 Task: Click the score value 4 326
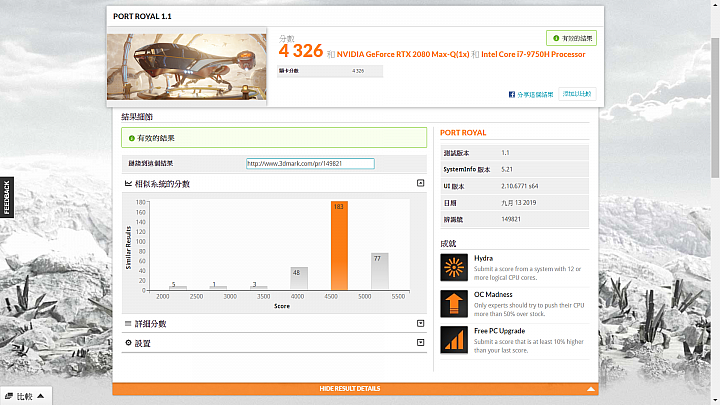301,51
